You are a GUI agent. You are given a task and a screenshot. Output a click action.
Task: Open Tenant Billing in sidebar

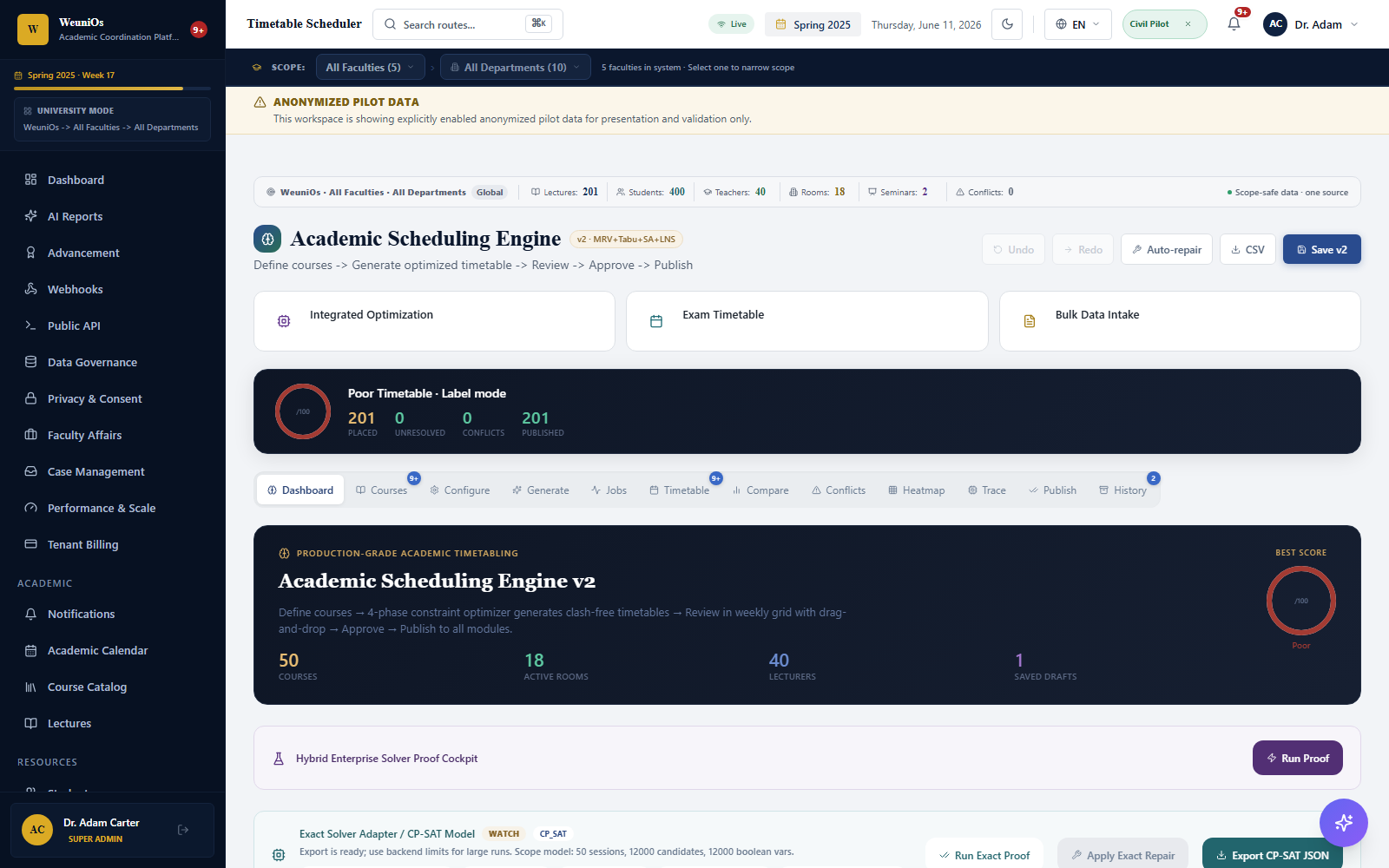113,544
